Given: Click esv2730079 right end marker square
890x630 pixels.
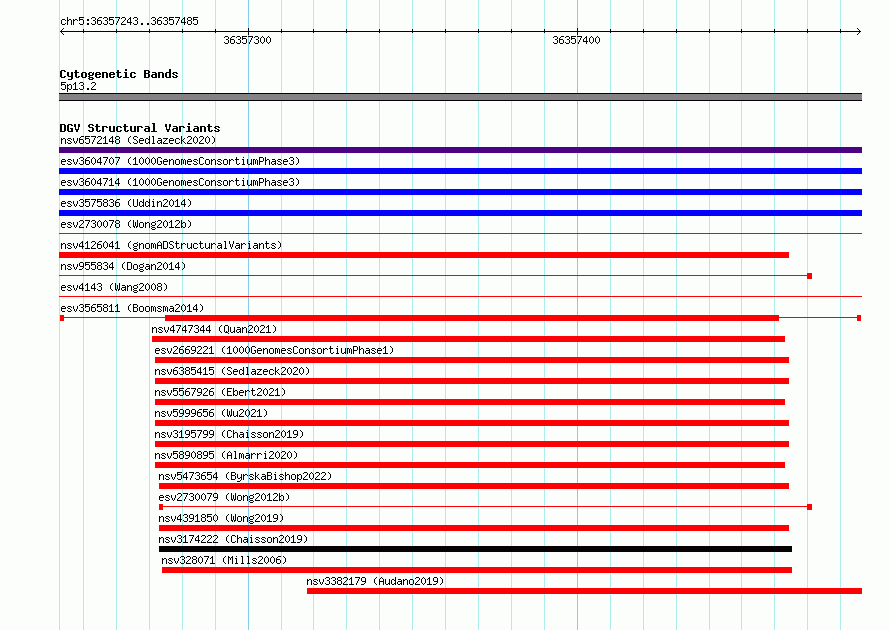Looking at the screenshot, I should pyautogui.click(x=809, y=507).
